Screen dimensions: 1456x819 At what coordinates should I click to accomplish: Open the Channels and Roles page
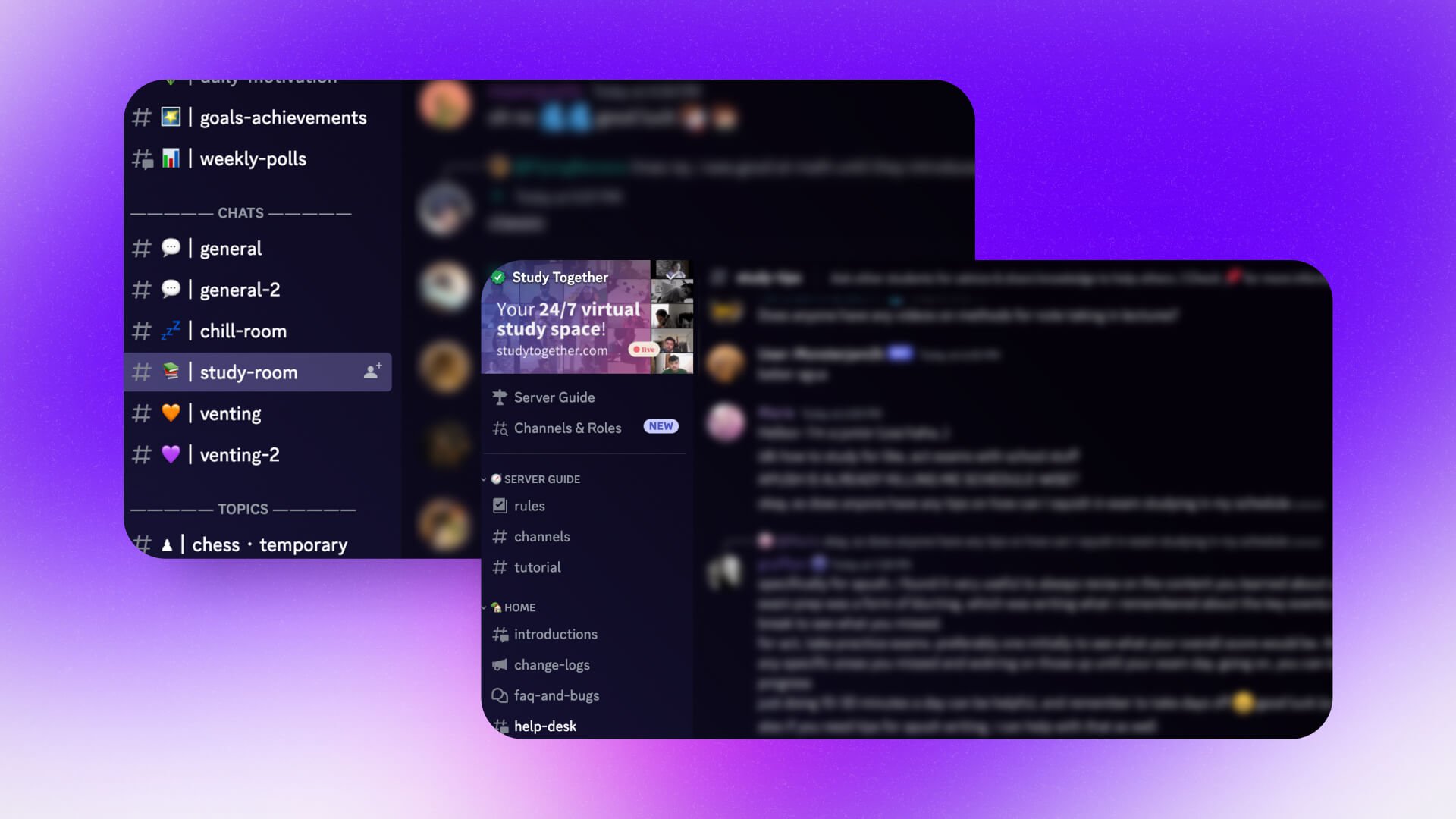(x=567, y=428)
